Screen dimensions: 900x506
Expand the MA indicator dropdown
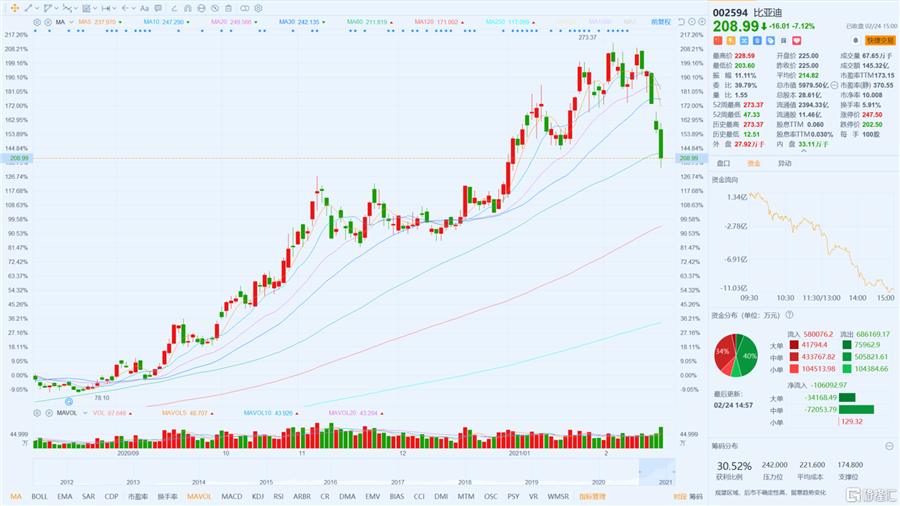click(x=71, y=22)
